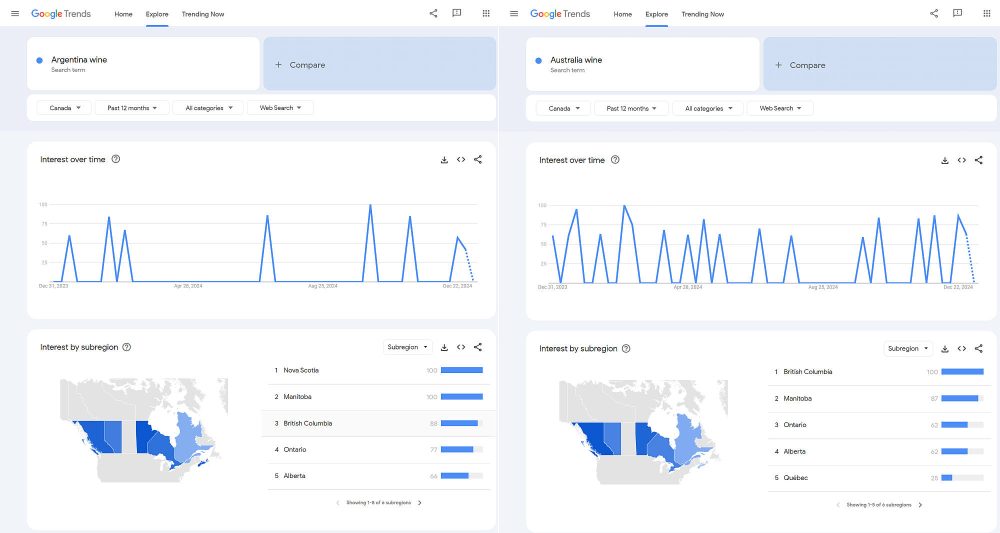Share Argentina wine interest over time chart

click(478, 160)
